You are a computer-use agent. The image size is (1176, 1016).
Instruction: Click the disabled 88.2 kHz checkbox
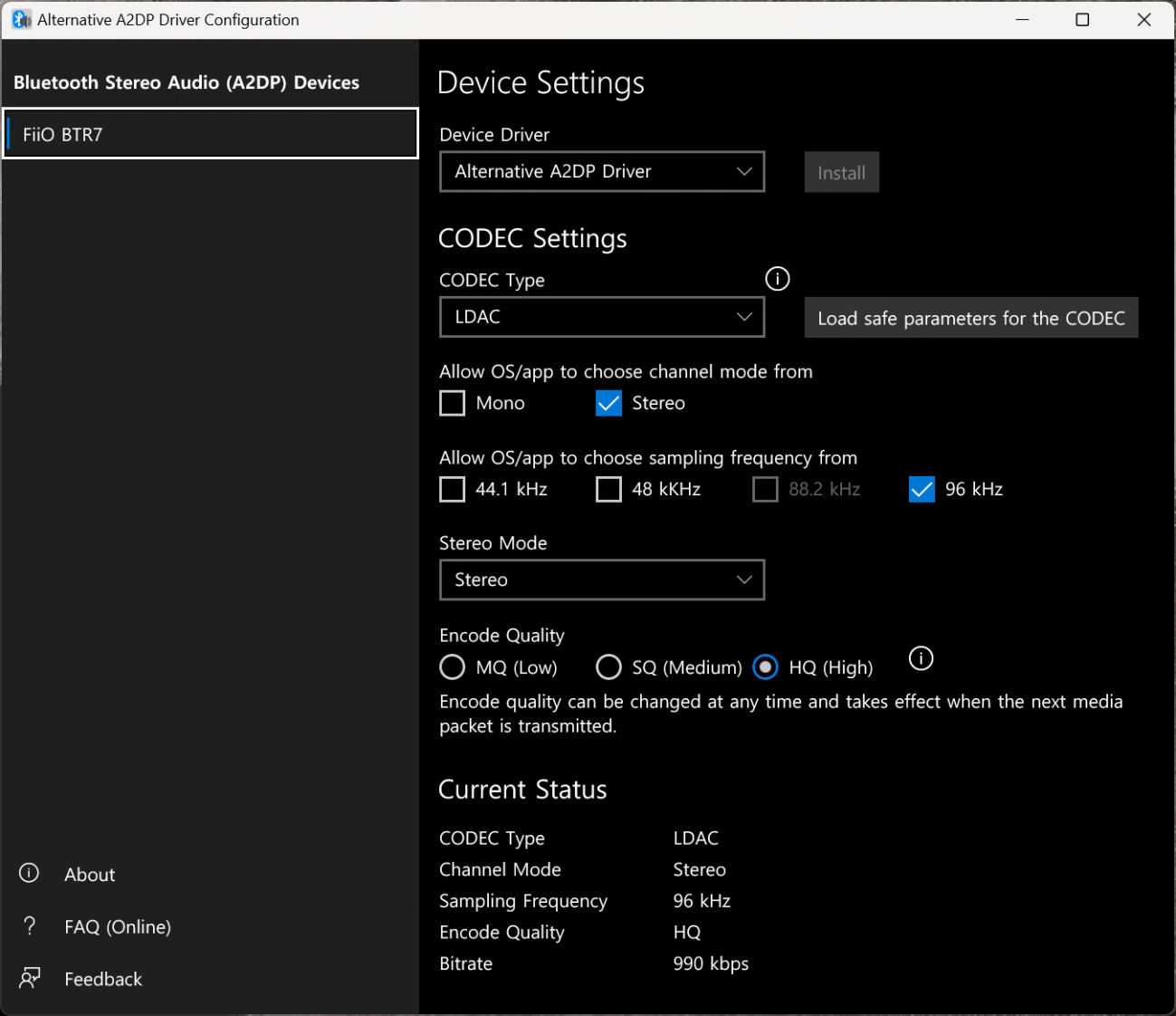pyautogui.click(x=765, y=489)
